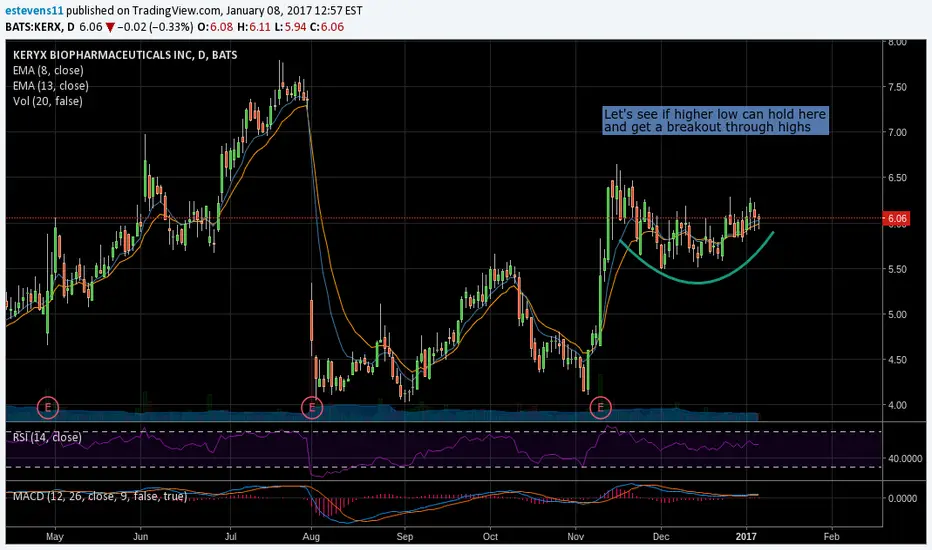Click the Aug label on time axis
This screenshot has height=550, width=932.
tap(311, 536)
